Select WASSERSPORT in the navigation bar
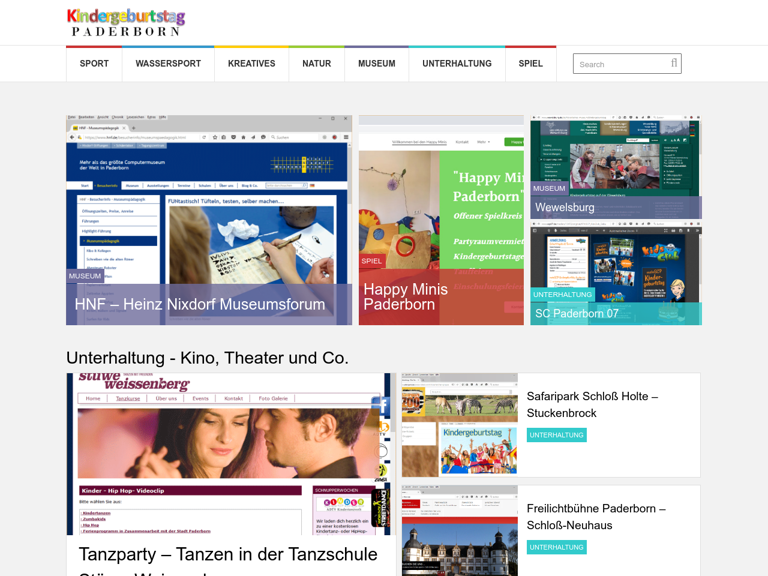 pyautogui.click(x=168, y=64)
